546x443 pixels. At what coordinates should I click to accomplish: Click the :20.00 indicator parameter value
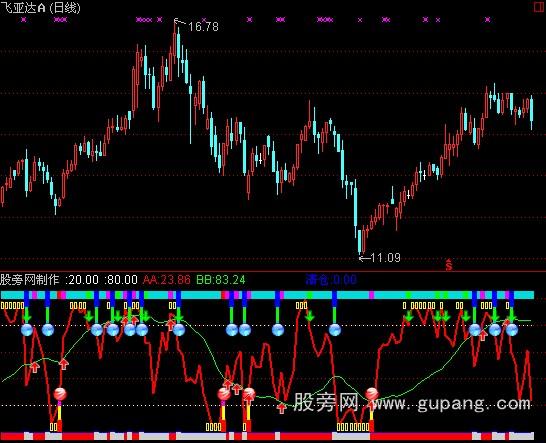pos(82,280)
